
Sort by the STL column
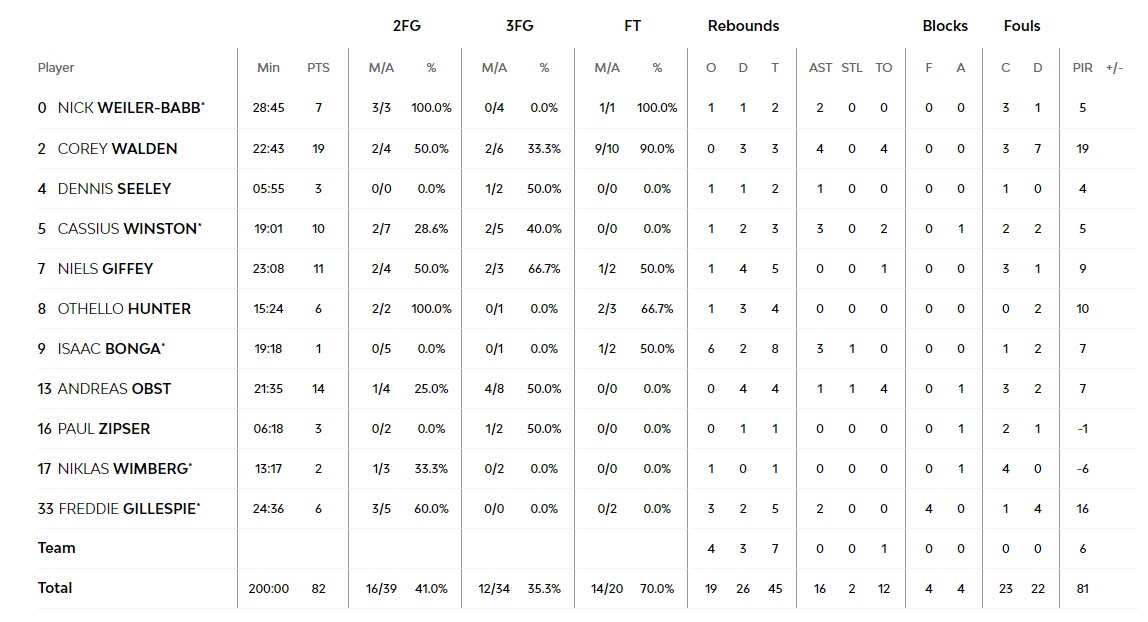tap(852, 68)
